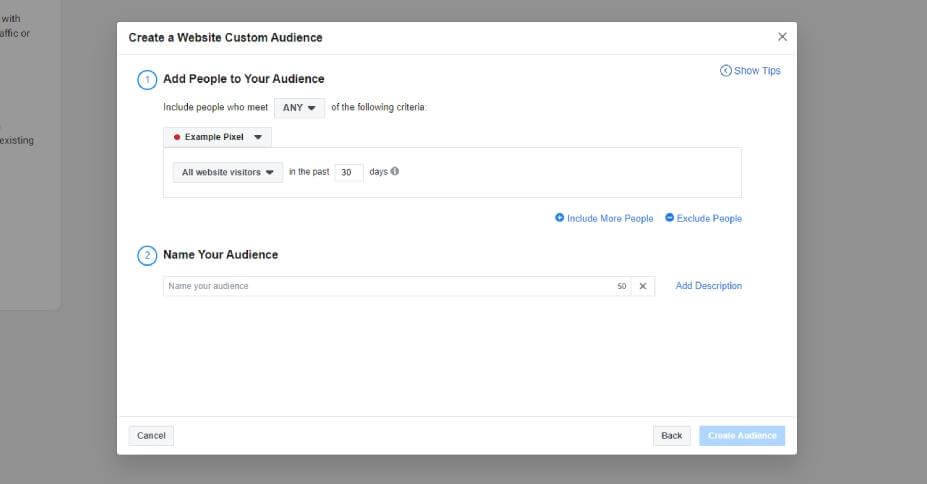Click the info icon next to days
The width and height of the screenshot is (927, 484).
pyautogui.click(x=395, y=171)
